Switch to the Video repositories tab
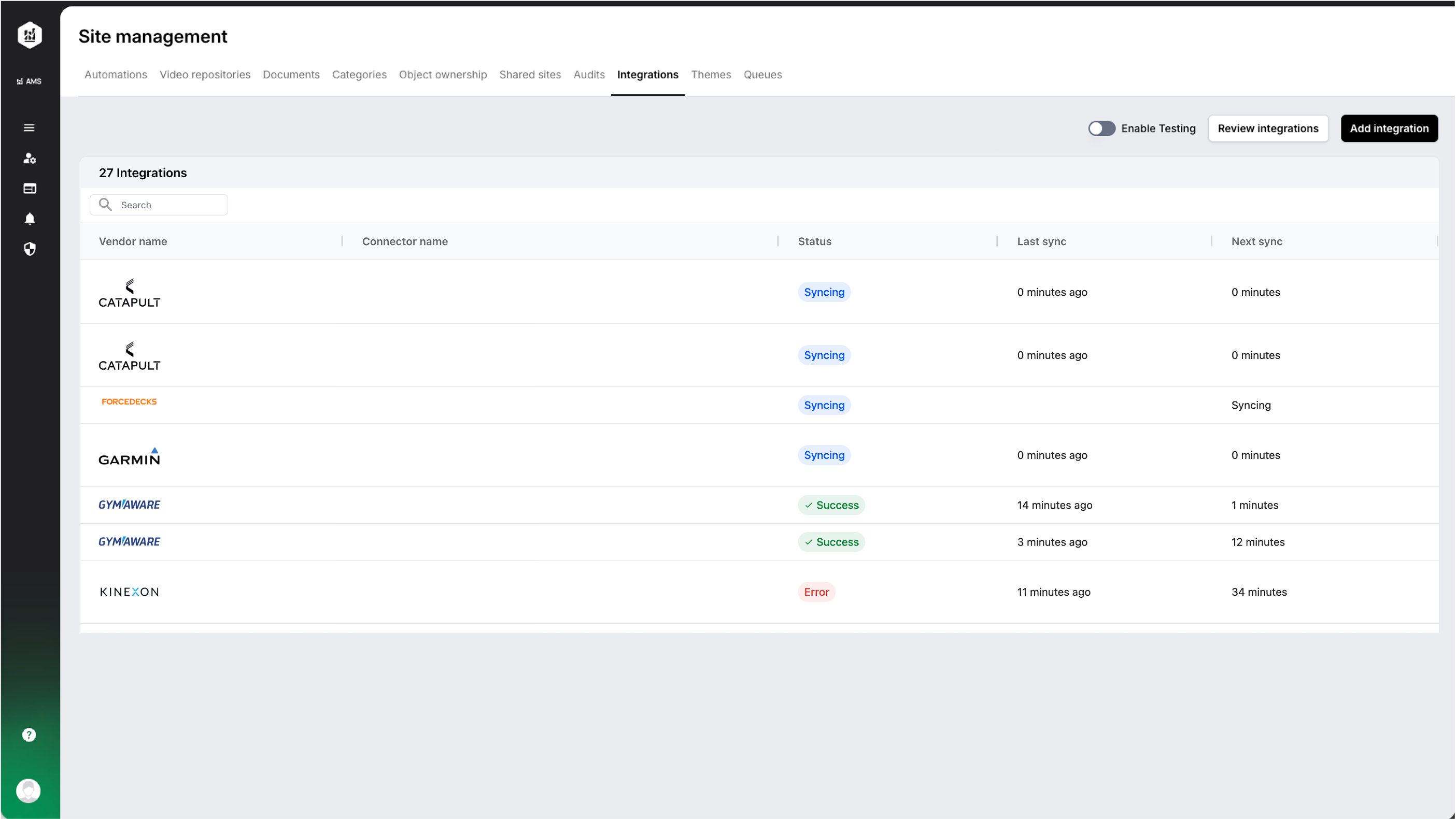Image resolution: width=1456 pixels, height=819 pixels. click(205, 75)
